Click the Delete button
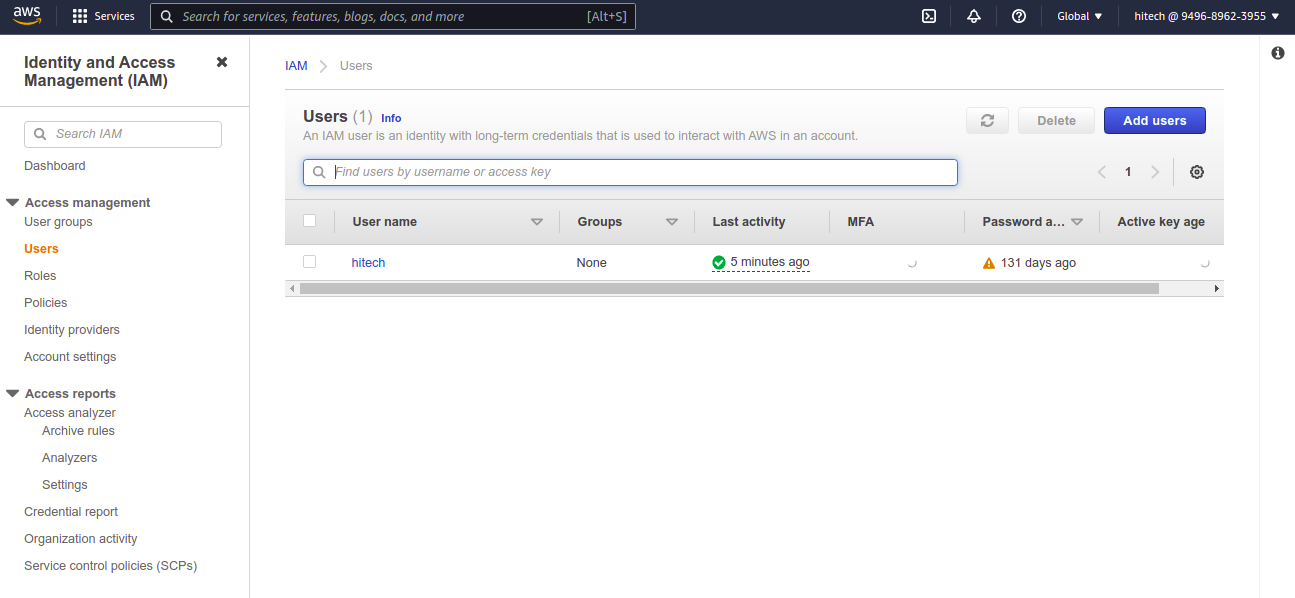This screenshot has height=598, width=1295. [x=1056, y=120]
